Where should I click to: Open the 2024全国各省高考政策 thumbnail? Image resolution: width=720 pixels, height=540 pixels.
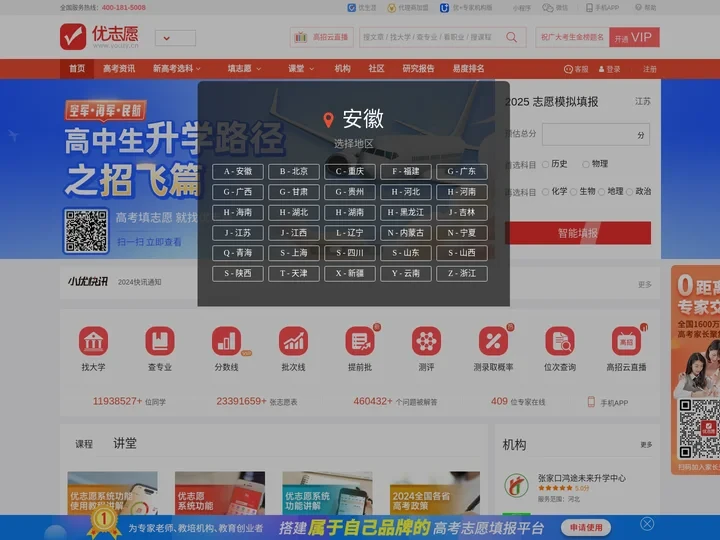point(435,493)
